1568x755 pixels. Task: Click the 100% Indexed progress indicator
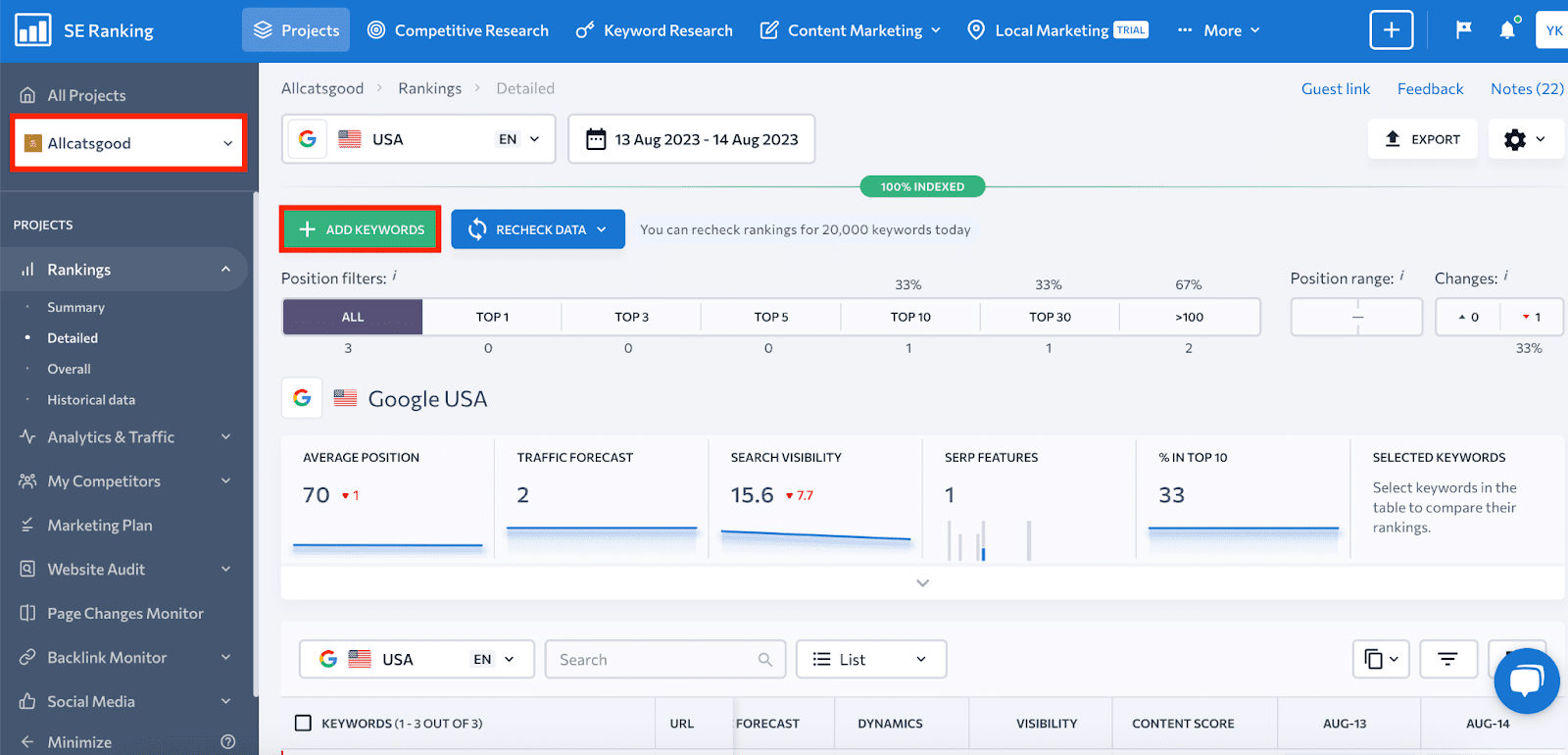click(x=922, y=186)
